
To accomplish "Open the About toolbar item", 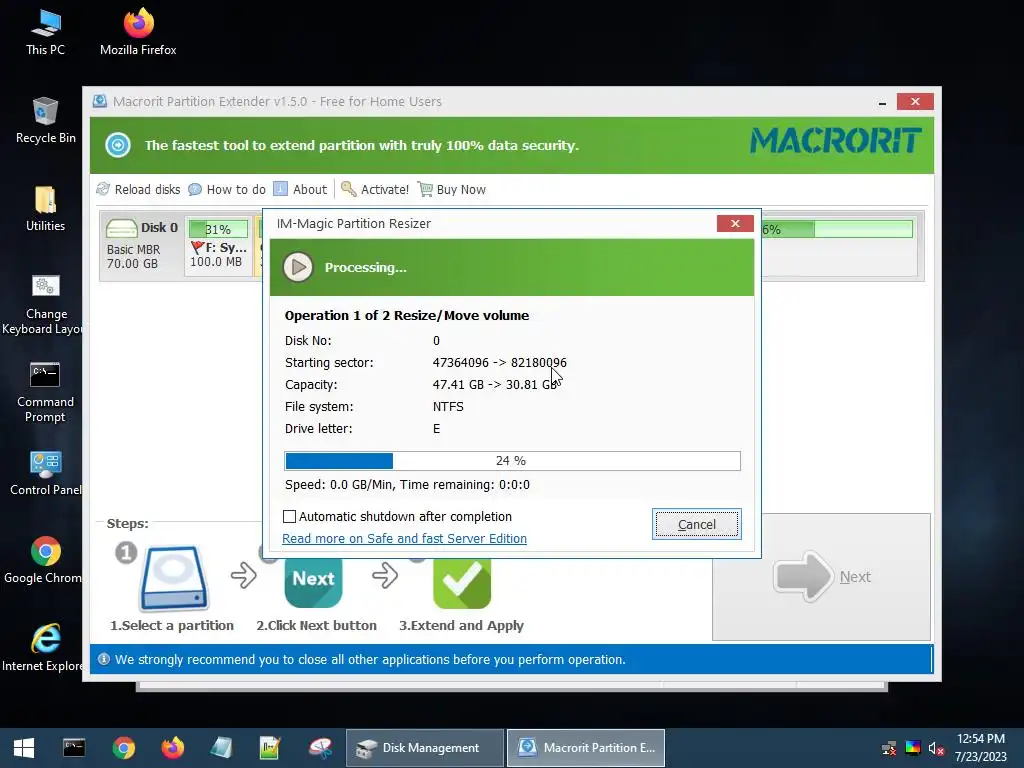I will (x=300, y=189).
